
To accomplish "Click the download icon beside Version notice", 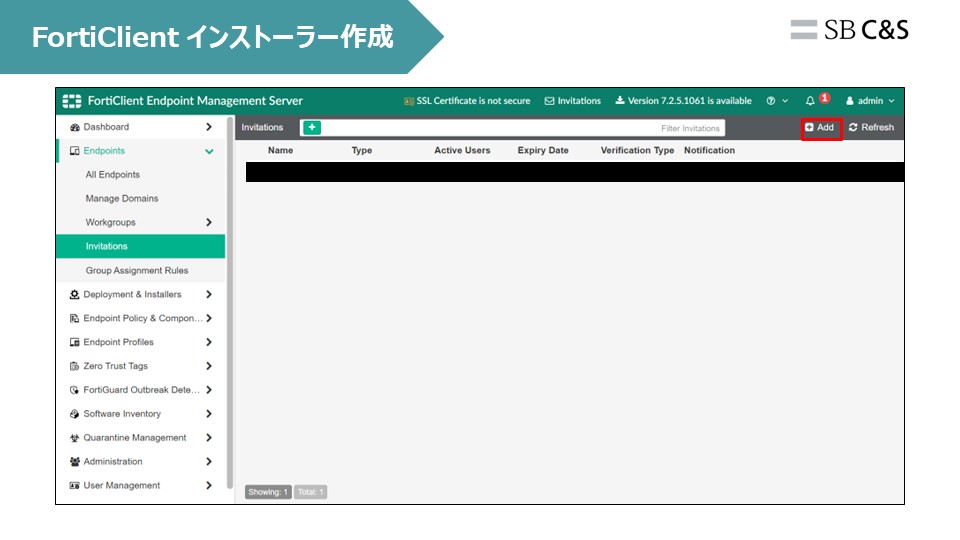I will [620, 100].
